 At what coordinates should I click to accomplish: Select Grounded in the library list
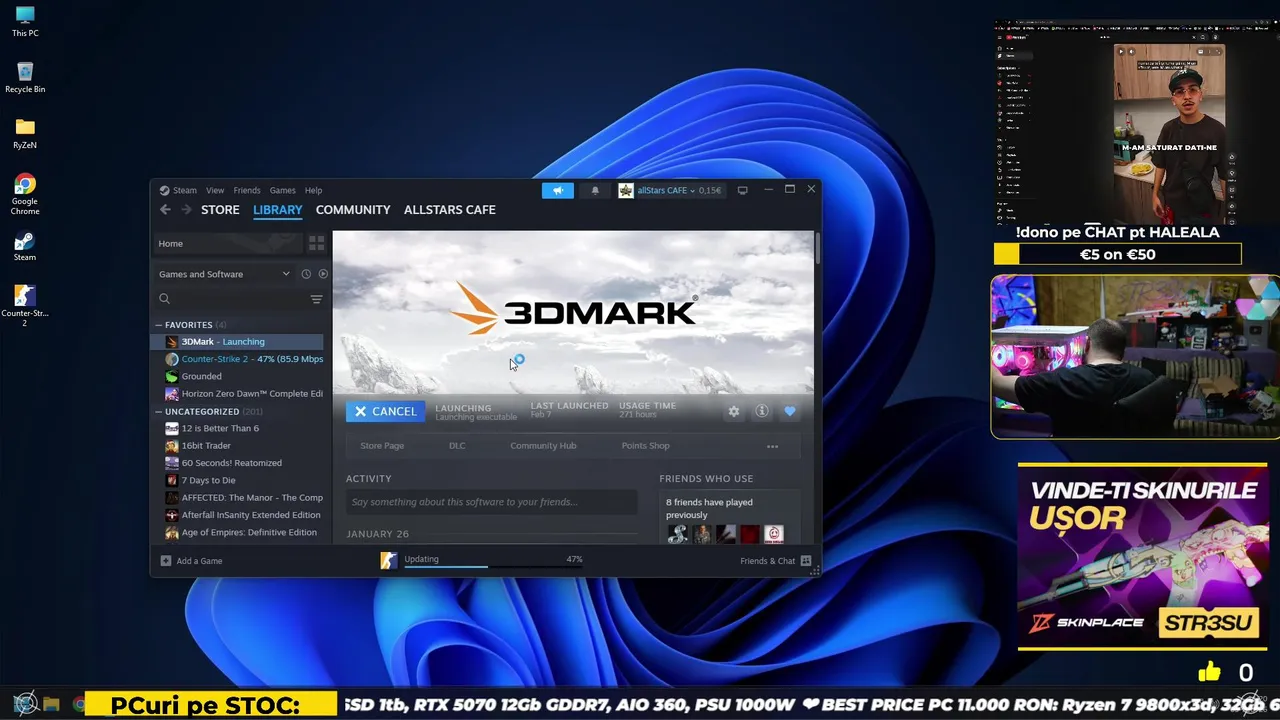pos(237,377)
